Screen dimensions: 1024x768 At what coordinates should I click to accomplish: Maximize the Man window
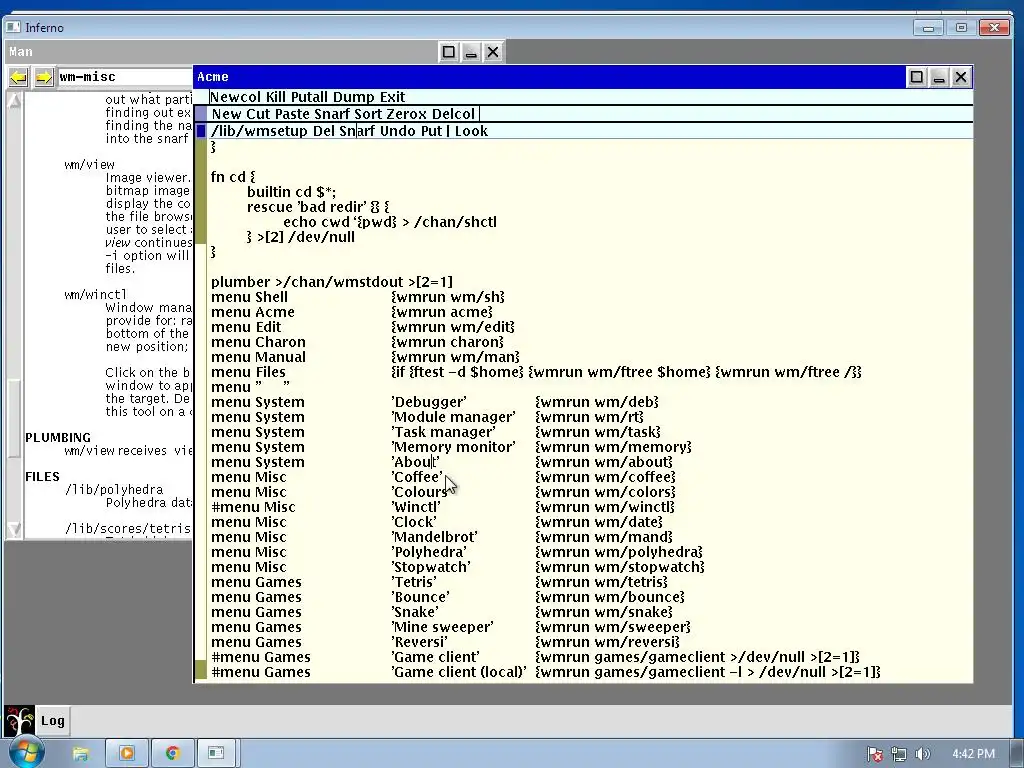click(449, 52)
